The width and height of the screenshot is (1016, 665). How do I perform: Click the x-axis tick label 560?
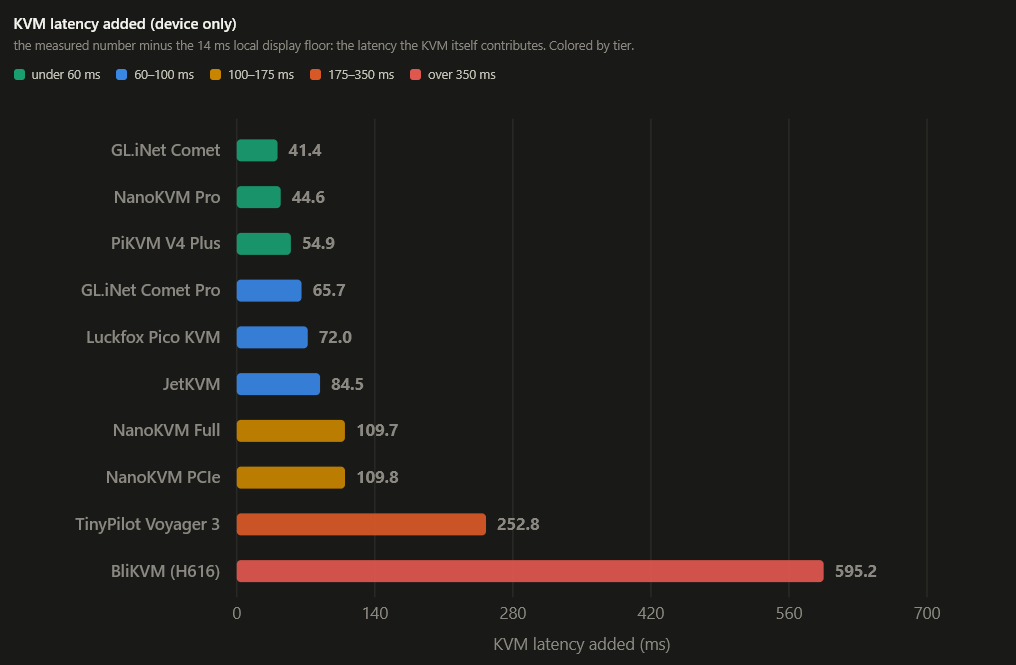(789, 613)
